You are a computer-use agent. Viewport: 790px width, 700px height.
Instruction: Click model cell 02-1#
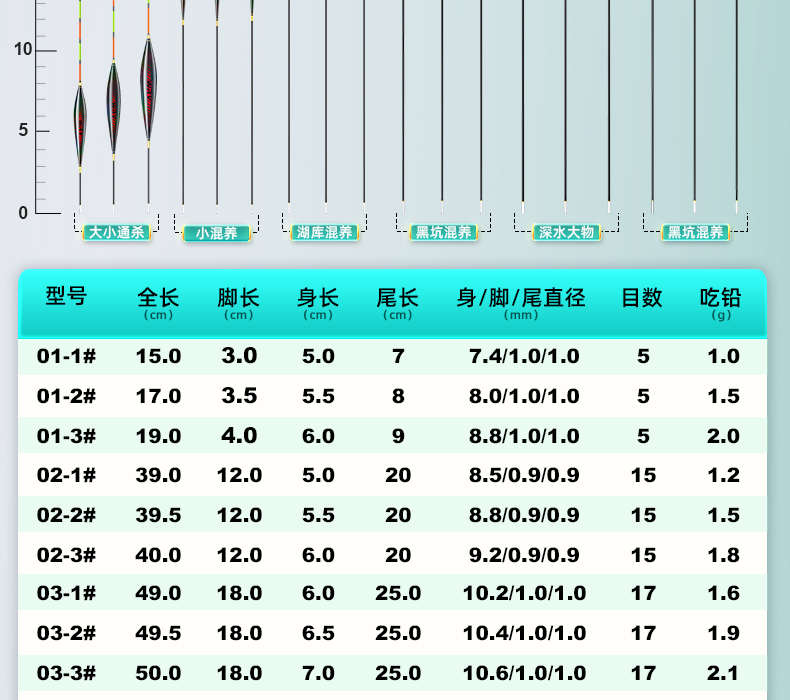click(x=66, y=475)
